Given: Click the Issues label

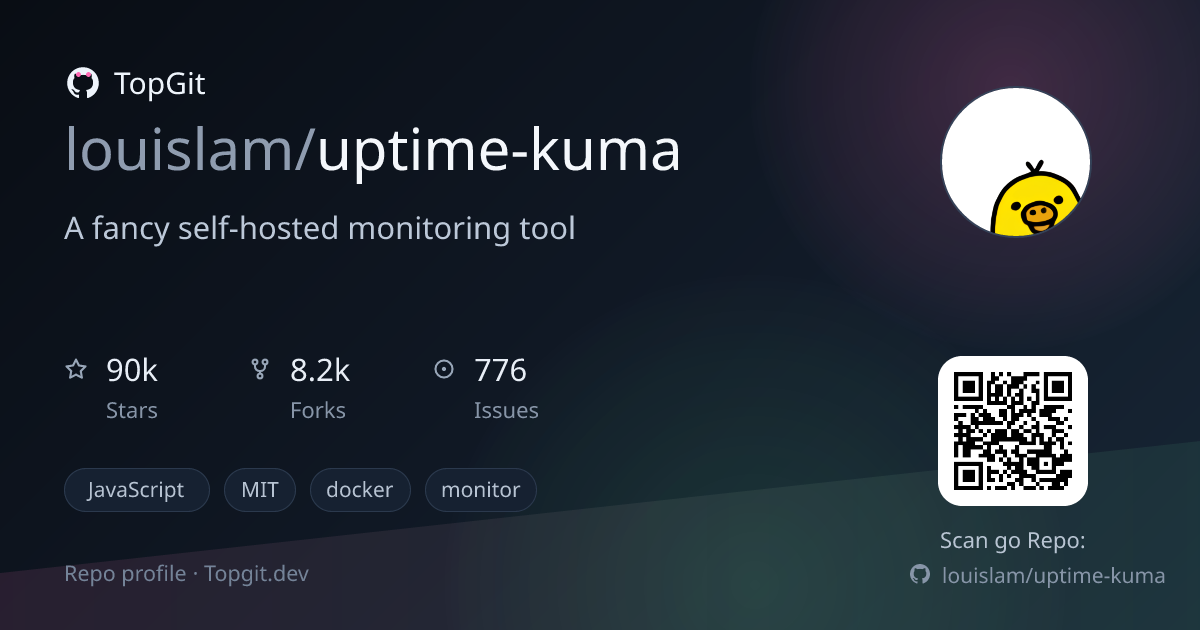Looking at the screenshot, I should click(506, 411).
